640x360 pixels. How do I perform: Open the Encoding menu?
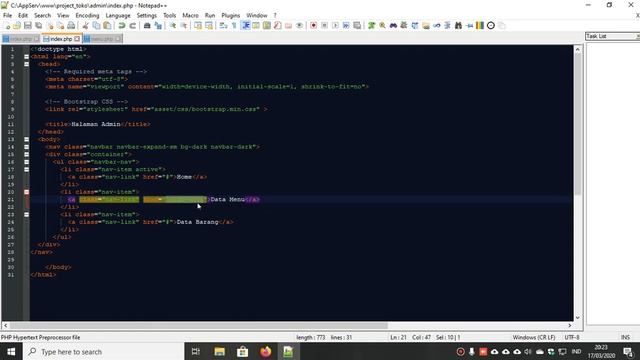[x=87, y=16]
